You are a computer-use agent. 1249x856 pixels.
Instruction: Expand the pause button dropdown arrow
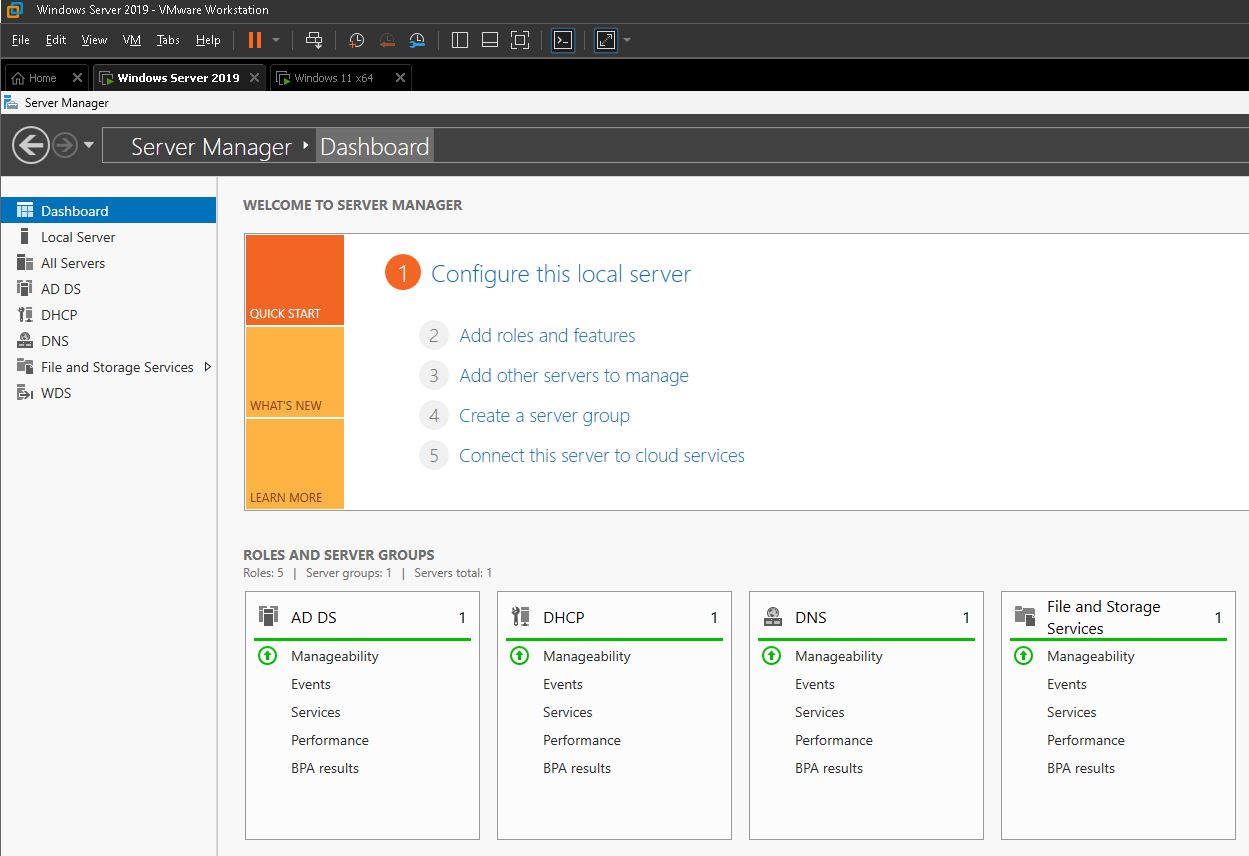tap(277, 40)
